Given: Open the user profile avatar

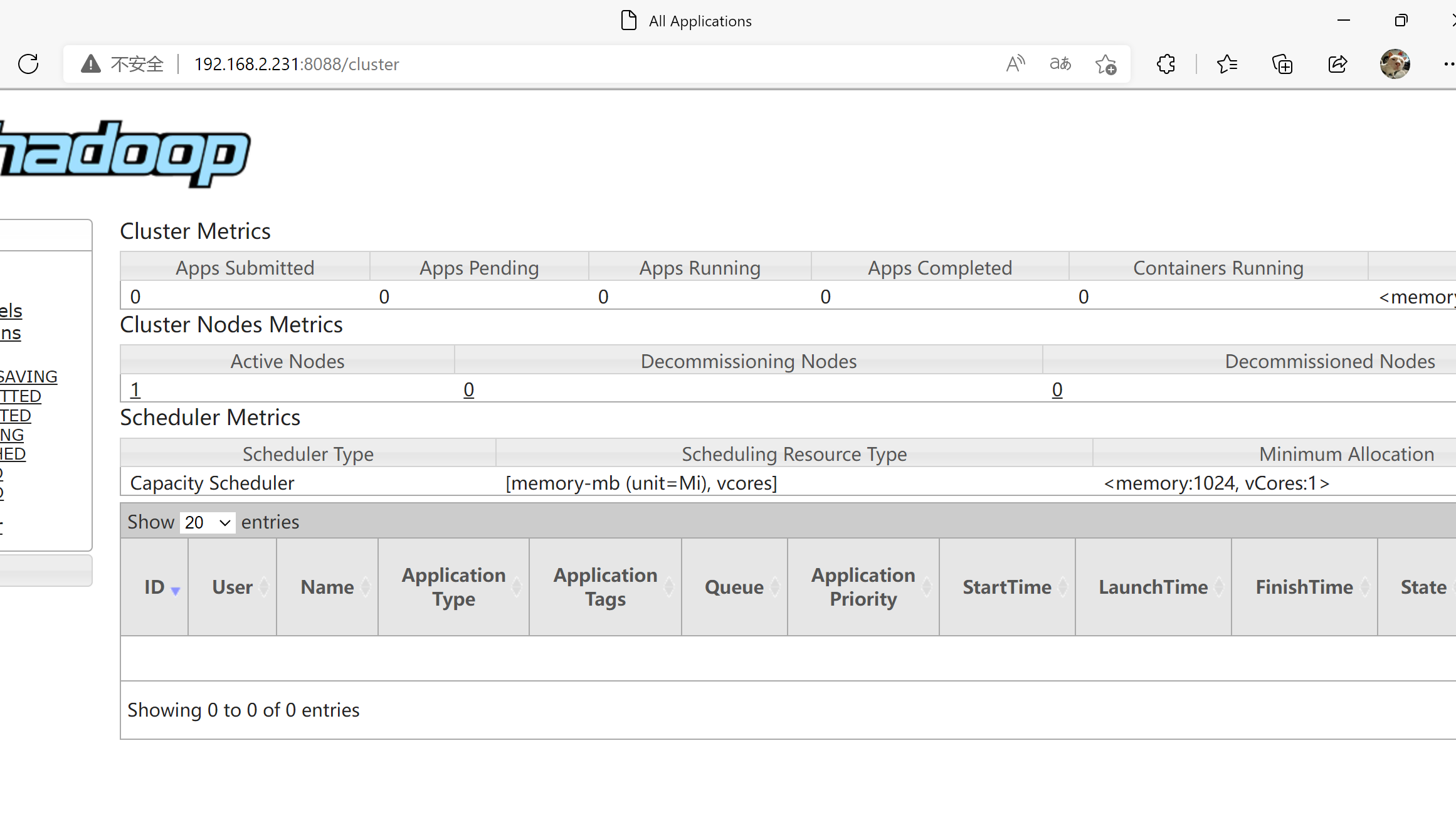Looking at the screenshot, I should tap(1395, 64).
